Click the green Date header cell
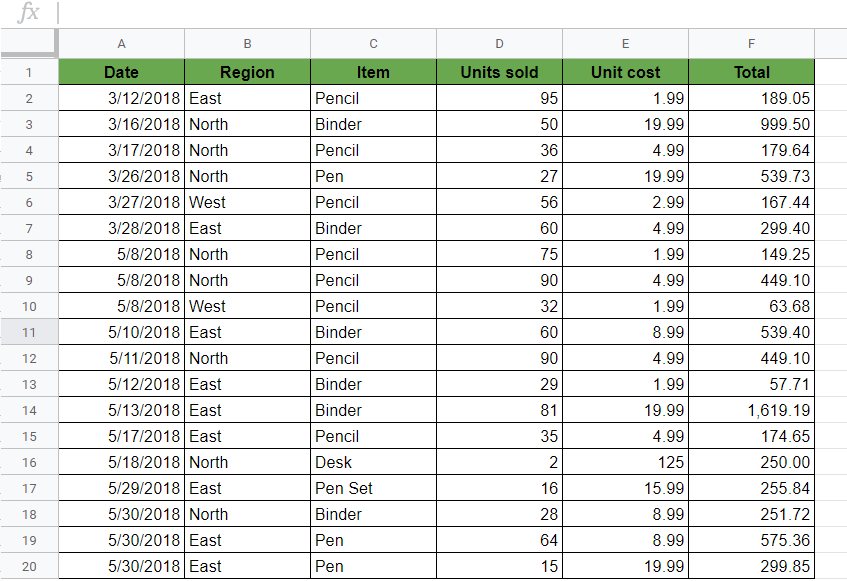This screenshot has width=847, height=581. click(x=121, y=72)
